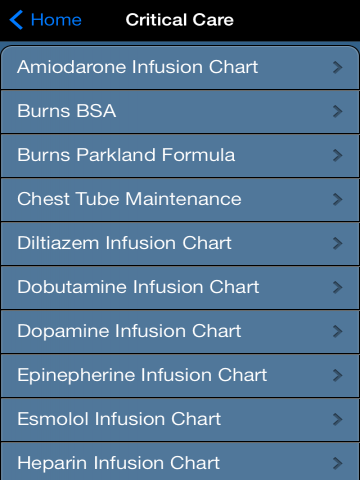The height and width of the screenshot is (480, 360).
Task: Tap chevron beside Burns Parkland Formula
Action: tap(337, 155)
